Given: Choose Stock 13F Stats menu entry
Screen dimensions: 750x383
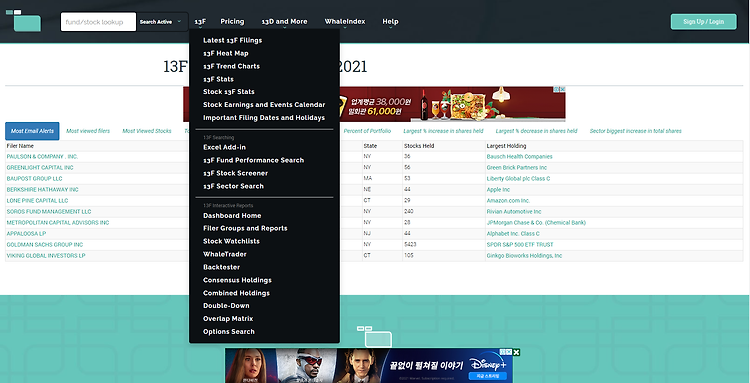Looking at the screenshot, I should (x=229, y=91).
